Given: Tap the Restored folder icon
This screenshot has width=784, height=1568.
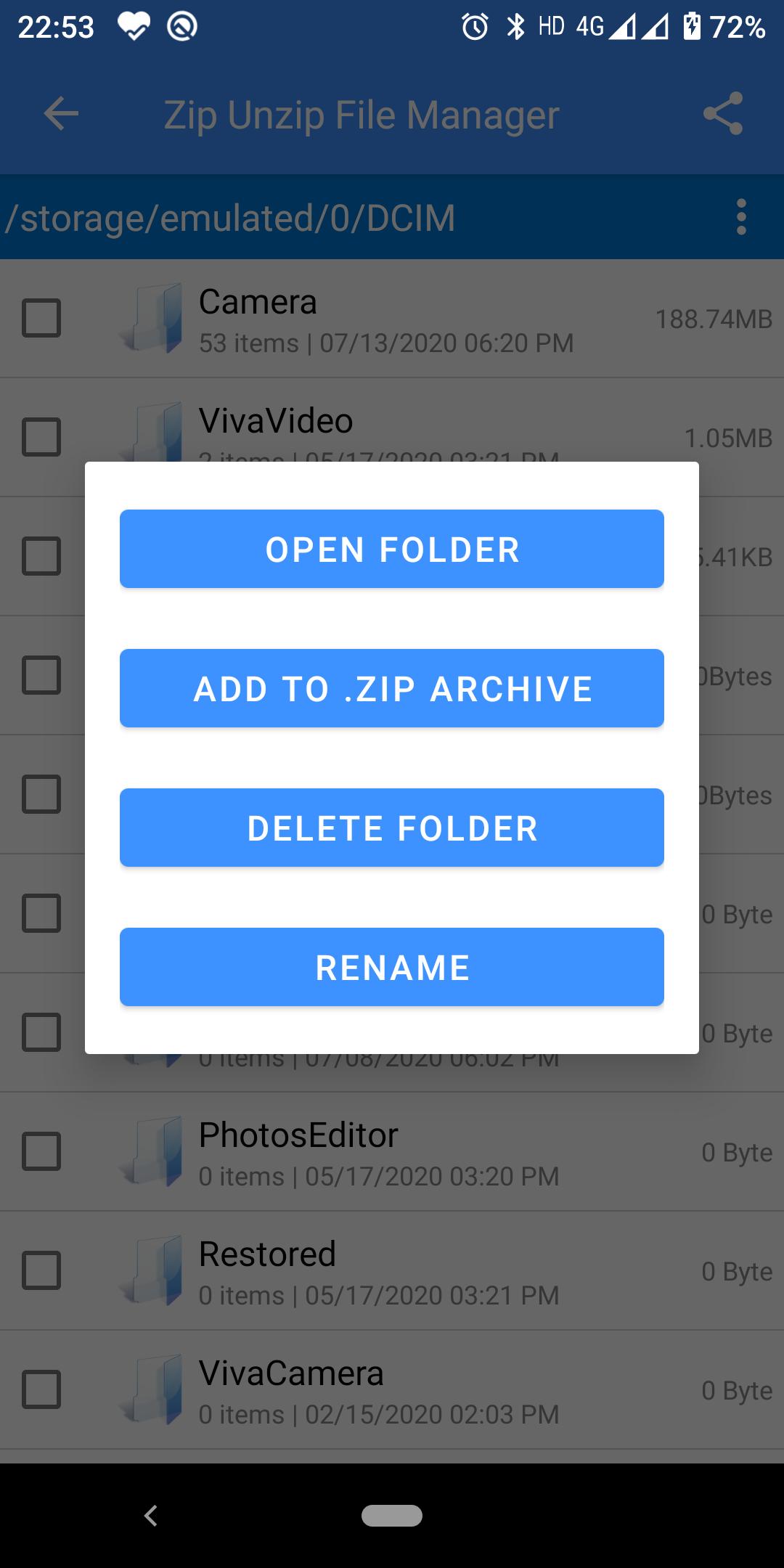Looking at the screenshot, I should [151, 1271].
